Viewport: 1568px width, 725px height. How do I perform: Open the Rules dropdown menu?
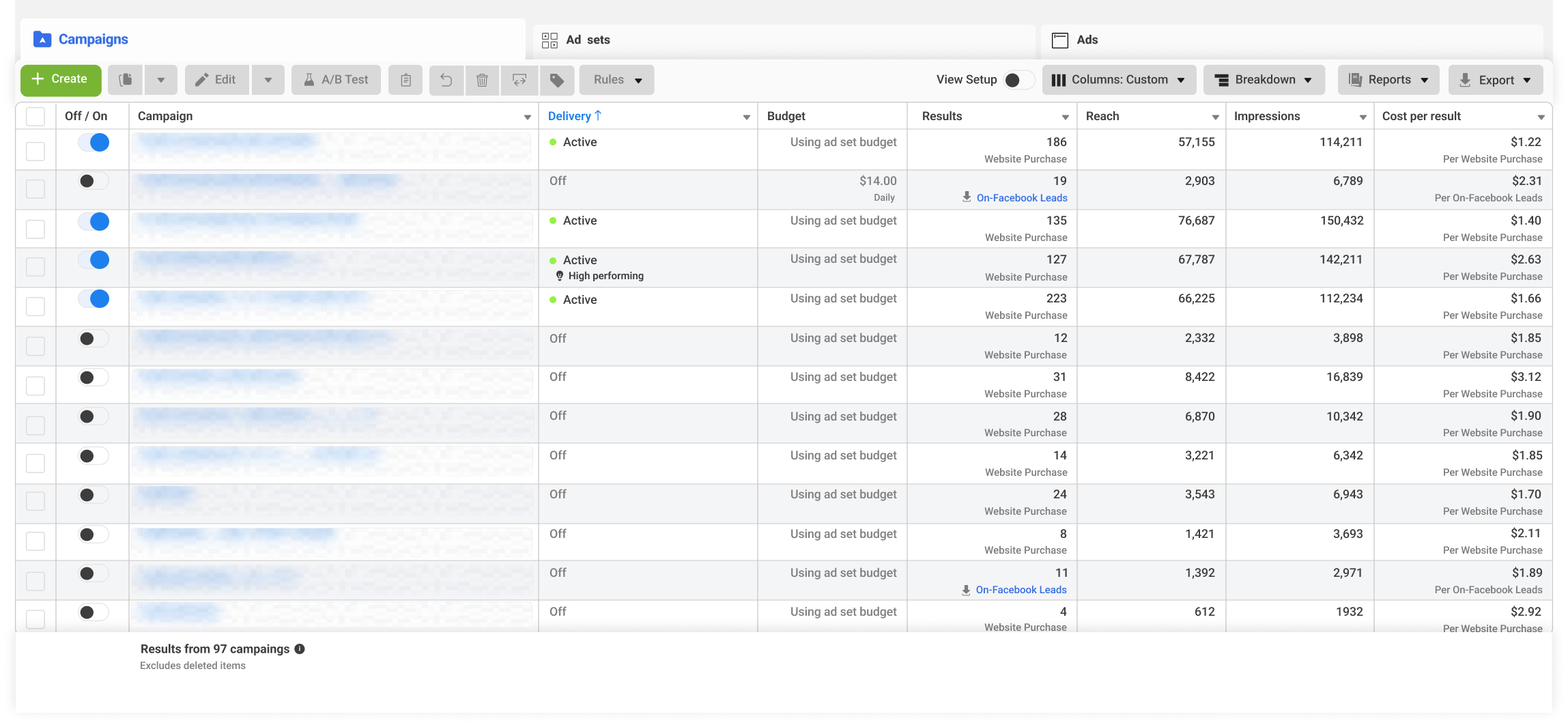click(617, 80)
